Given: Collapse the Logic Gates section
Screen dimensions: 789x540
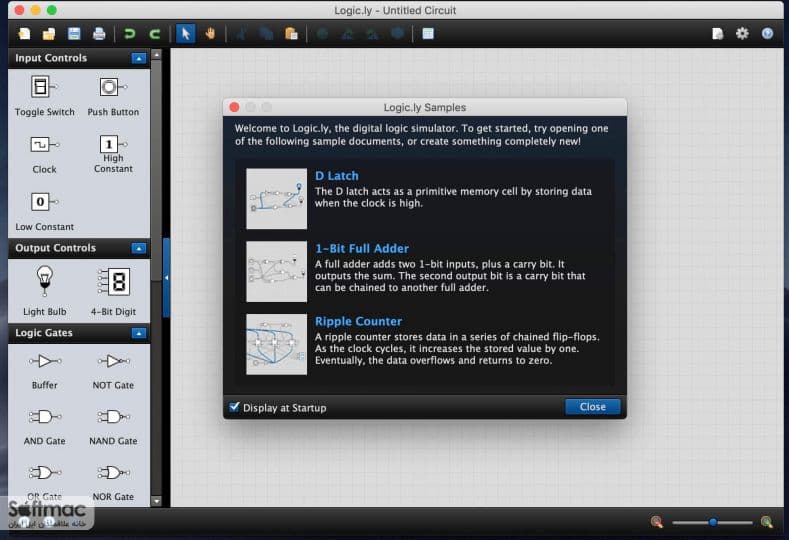Looking at the screenshot, I should point(138,333).
